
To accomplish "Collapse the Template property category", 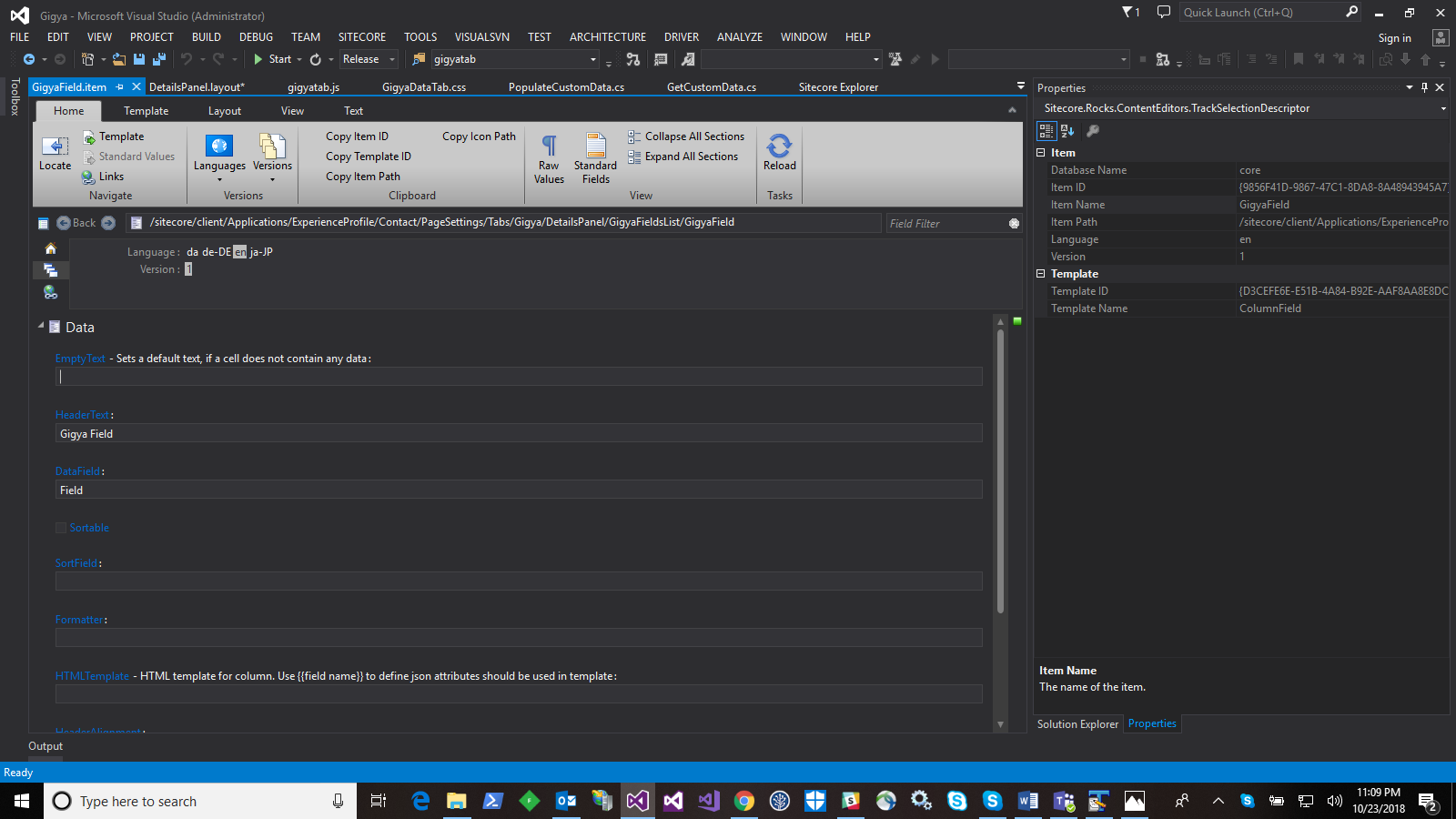I will [1040, 274].
